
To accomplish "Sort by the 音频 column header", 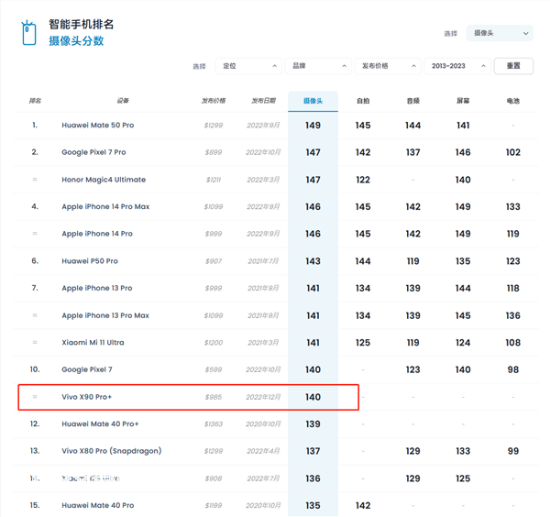I will click(413, 101).
